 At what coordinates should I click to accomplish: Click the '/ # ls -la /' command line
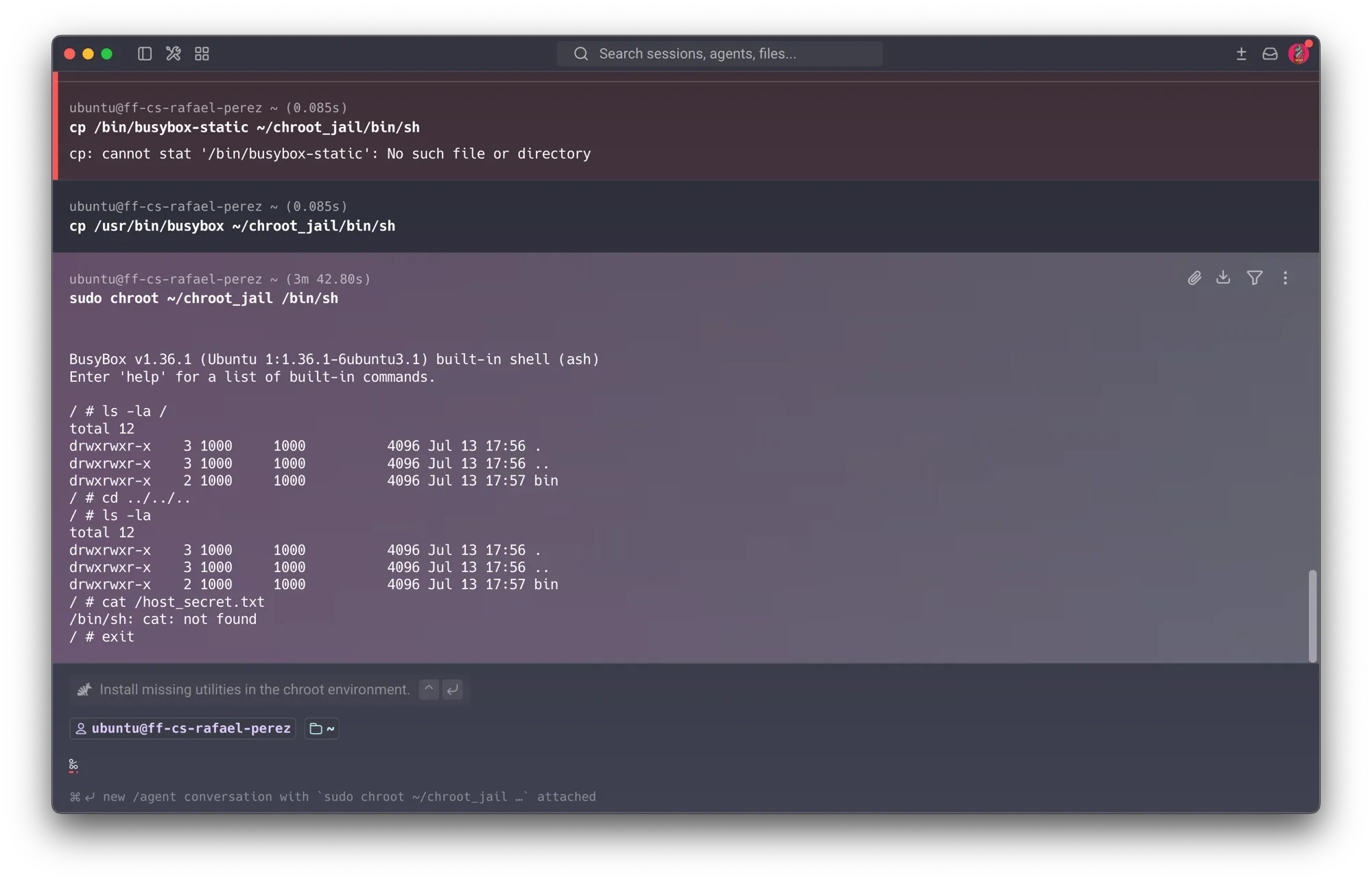(118, 411)
